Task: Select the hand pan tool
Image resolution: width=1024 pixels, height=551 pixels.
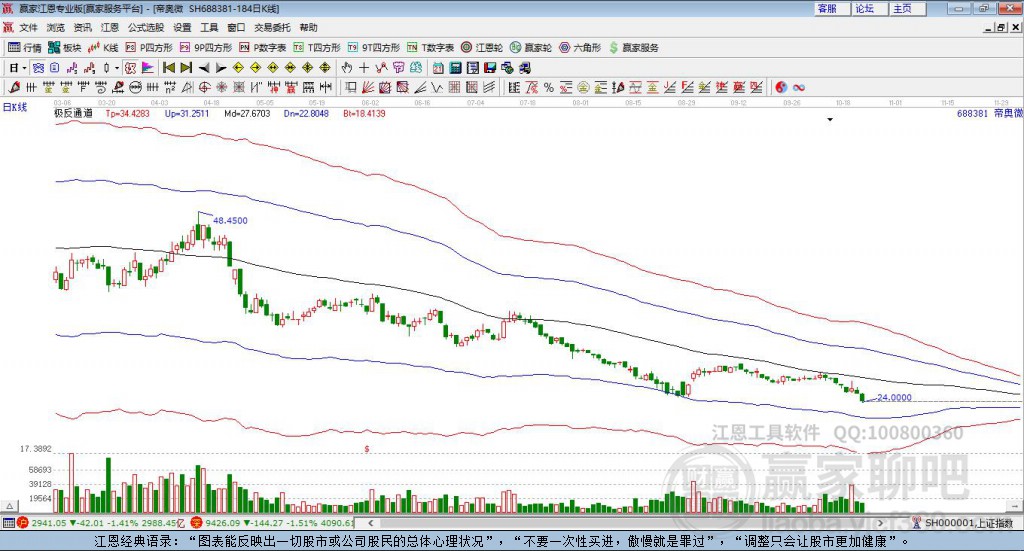Action: (347, 68)
